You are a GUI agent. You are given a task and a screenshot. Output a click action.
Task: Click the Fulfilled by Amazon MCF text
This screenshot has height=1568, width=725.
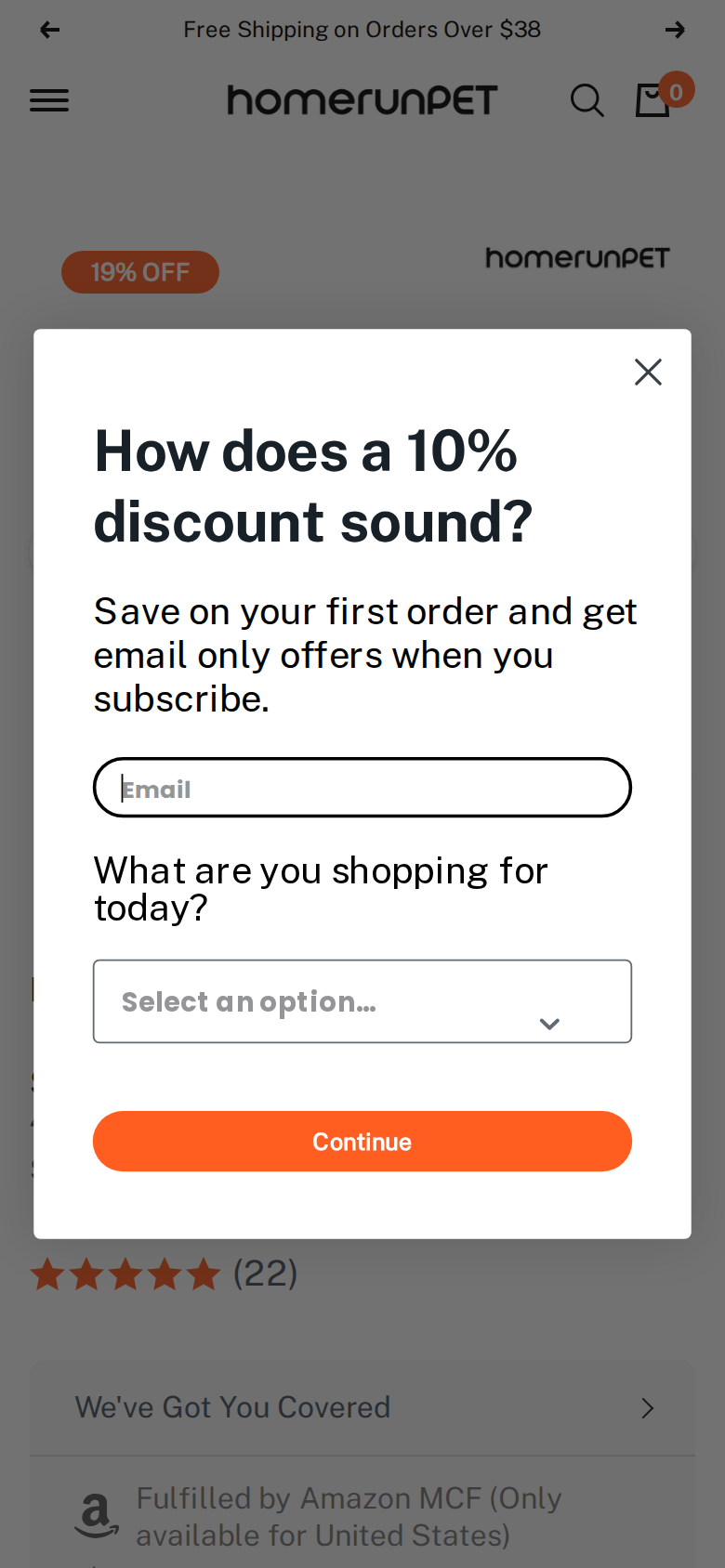pyautogui.click(x=349, y=1516)
